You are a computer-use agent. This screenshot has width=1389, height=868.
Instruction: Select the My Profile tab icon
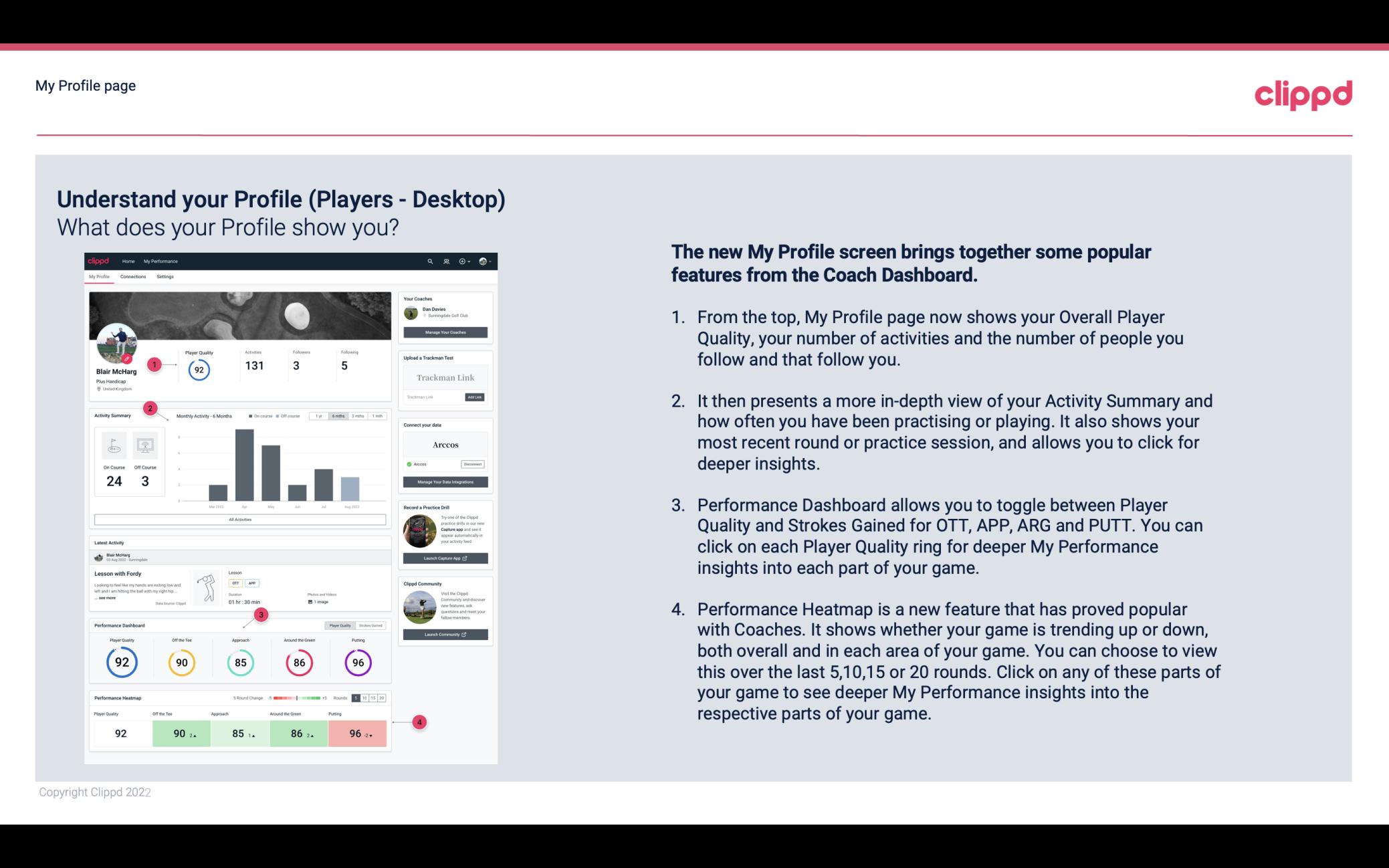click(x=100, y=277)
